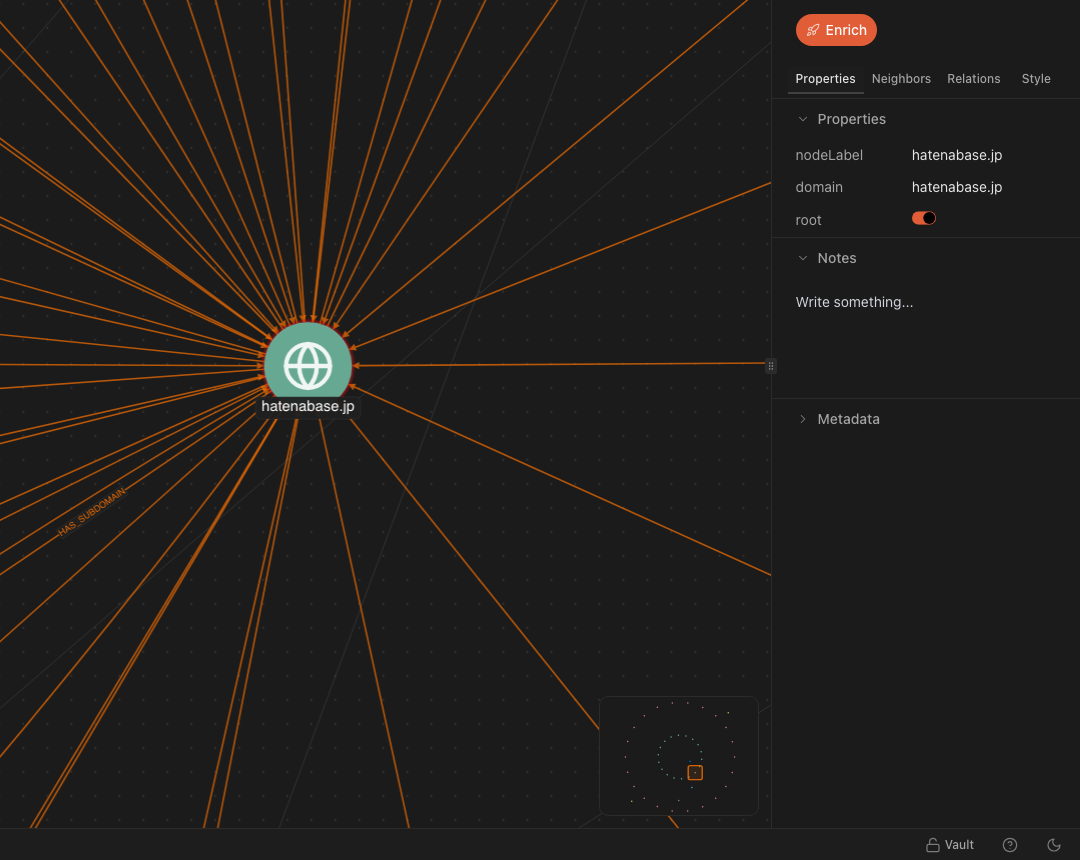1080x860 pixels.
Task: Click the panel resize grip handle
Action: 771,366
